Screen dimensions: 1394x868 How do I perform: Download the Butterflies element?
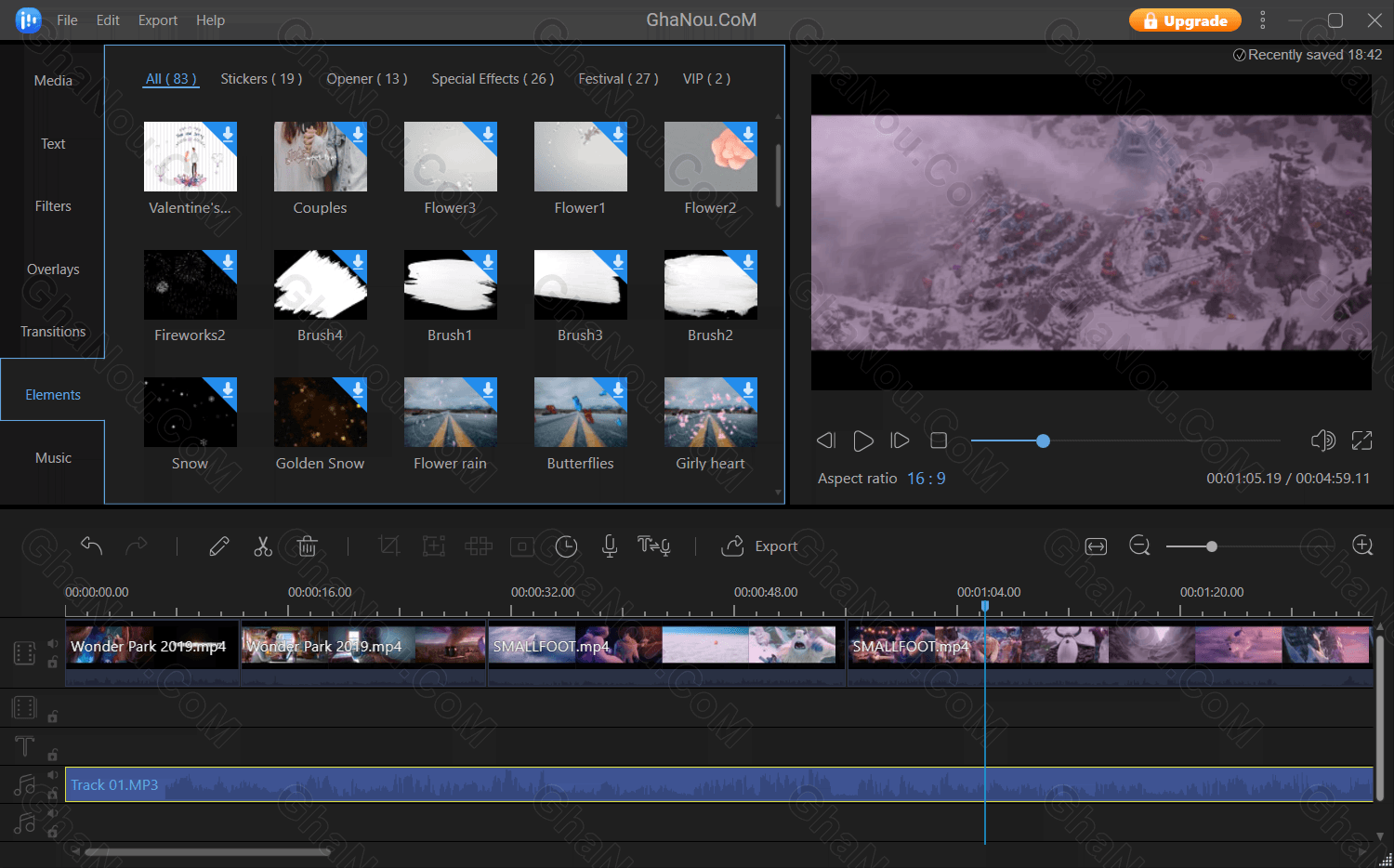[x=617, y=389]
